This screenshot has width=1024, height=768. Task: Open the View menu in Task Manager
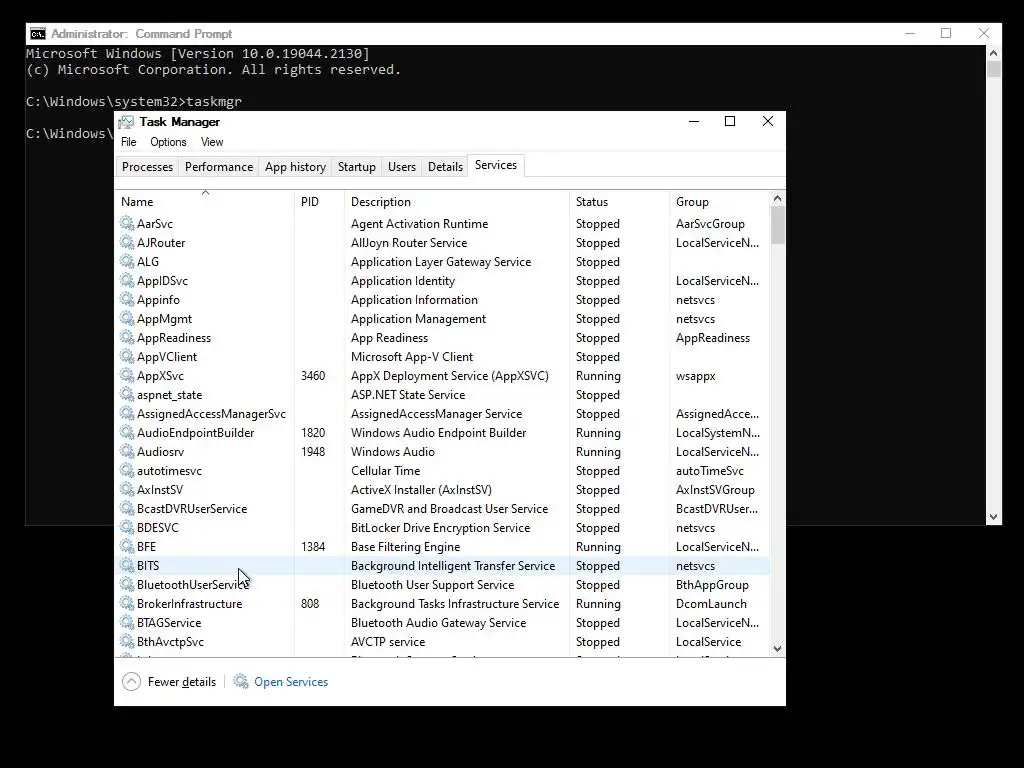(212, 142)
